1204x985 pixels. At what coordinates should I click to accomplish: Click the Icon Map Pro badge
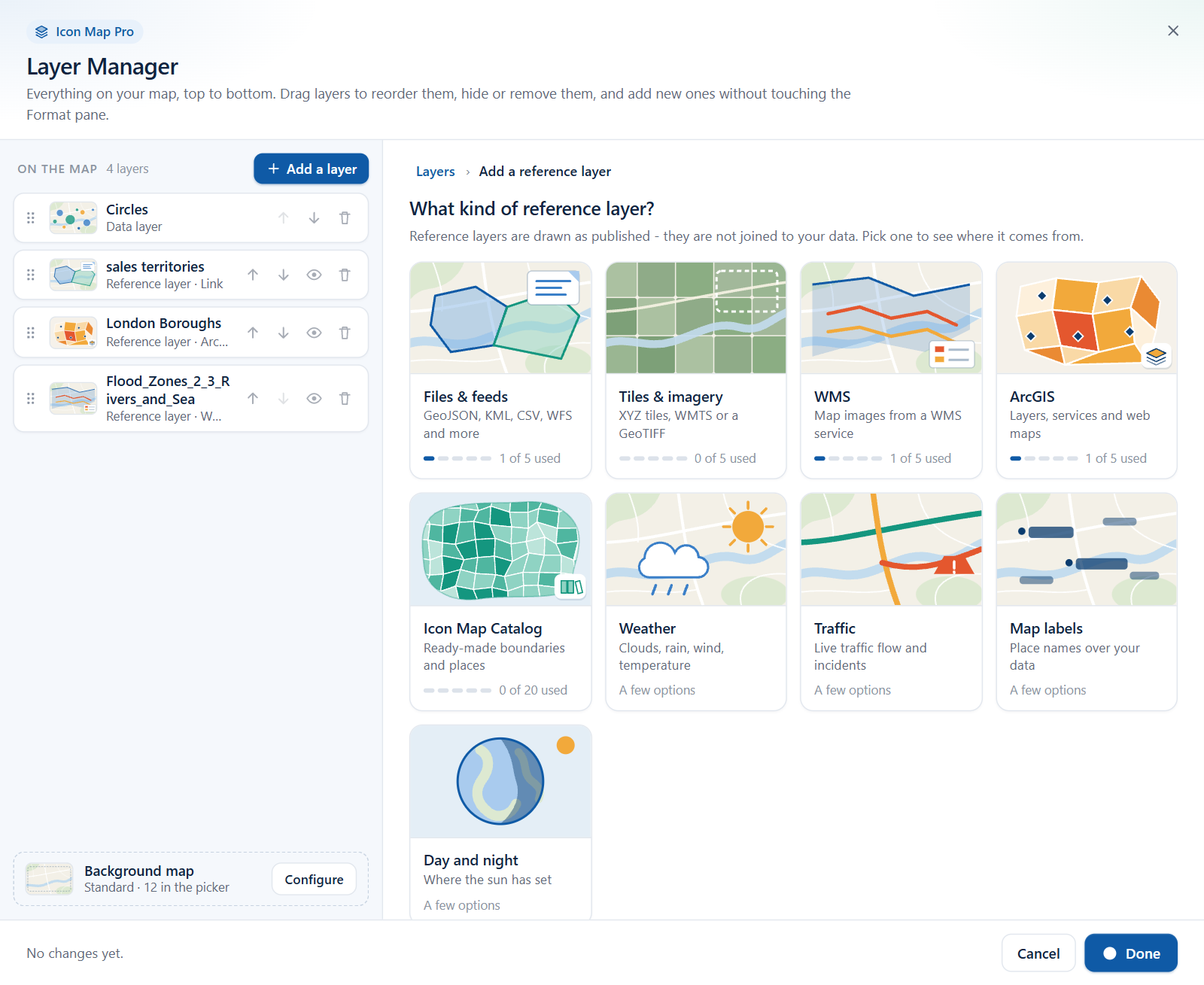pyautogui.click(x=85, y=32)
